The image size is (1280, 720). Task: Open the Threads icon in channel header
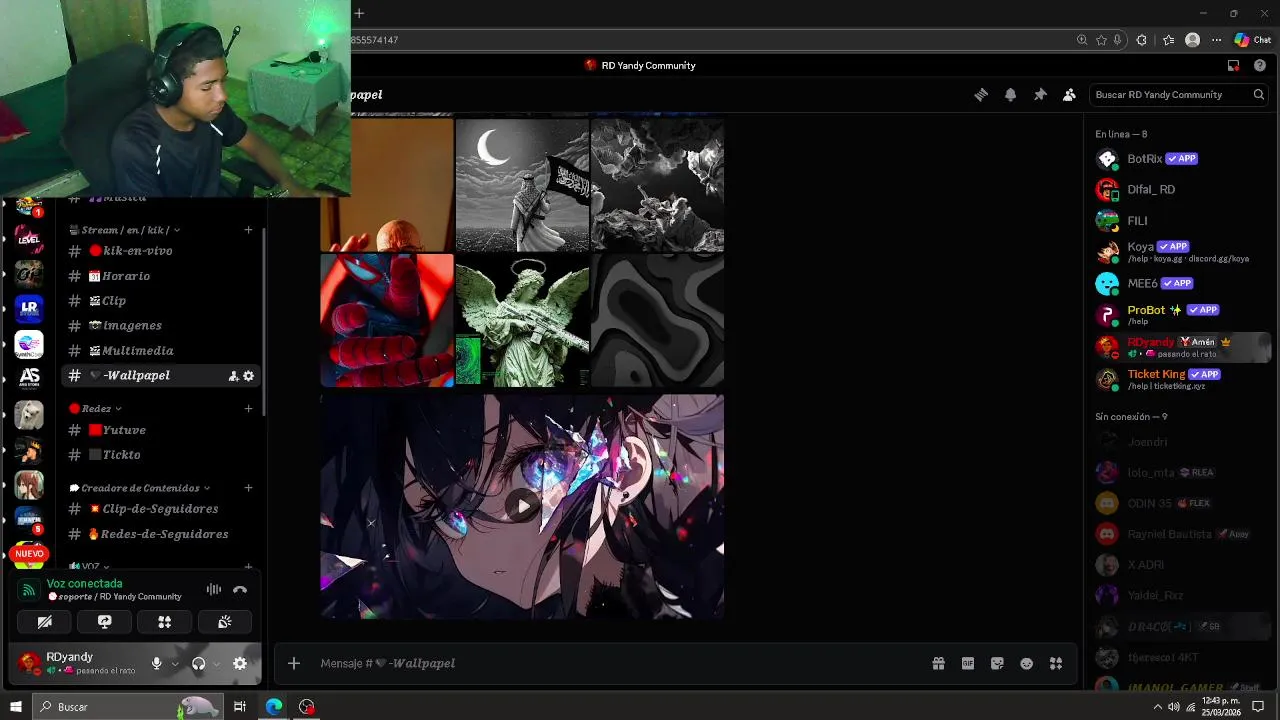pyautogui.click(x=981, y=94)
